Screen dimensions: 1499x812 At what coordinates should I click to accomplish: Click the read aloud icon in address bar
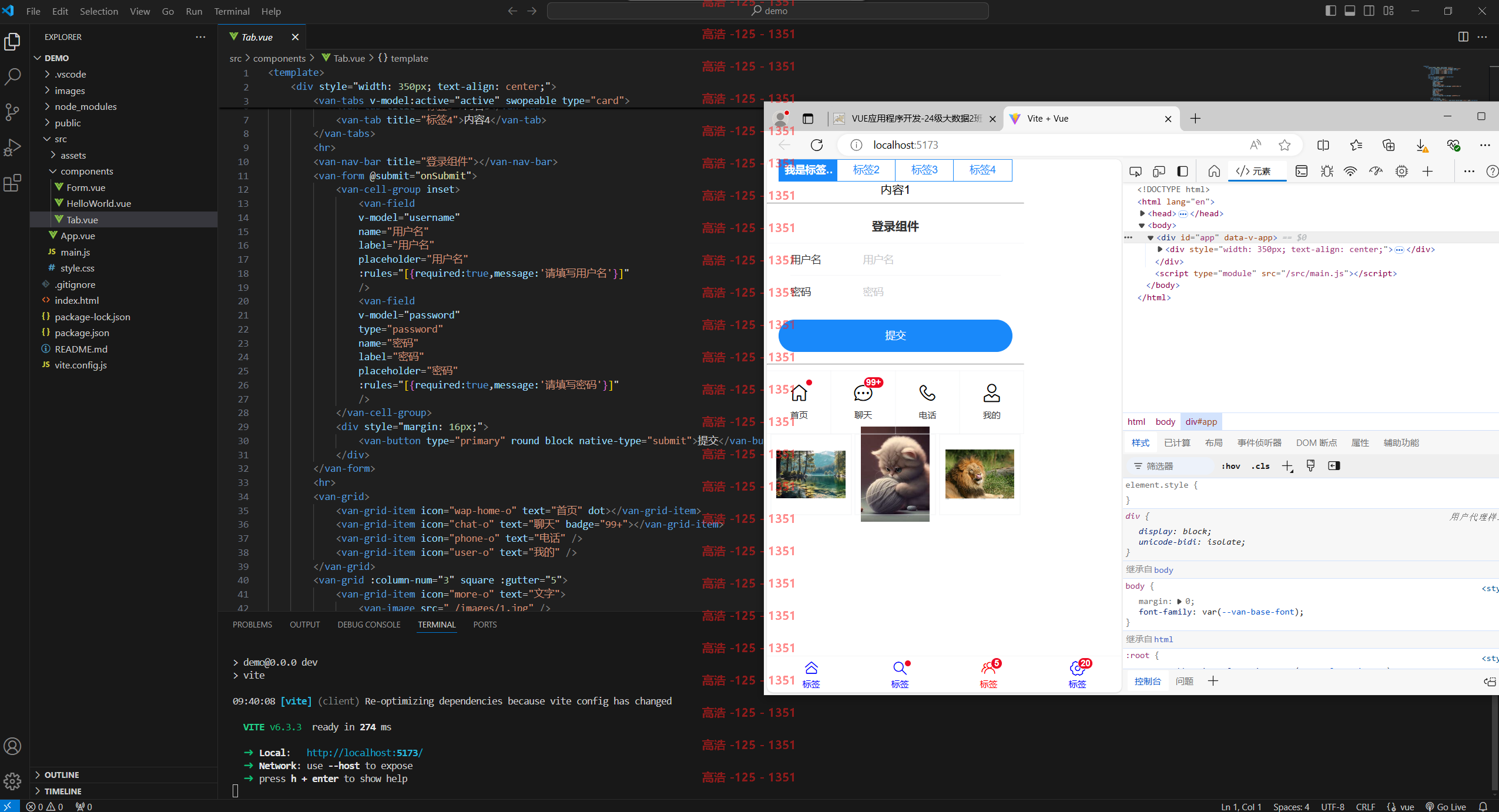pos(1255,145)
